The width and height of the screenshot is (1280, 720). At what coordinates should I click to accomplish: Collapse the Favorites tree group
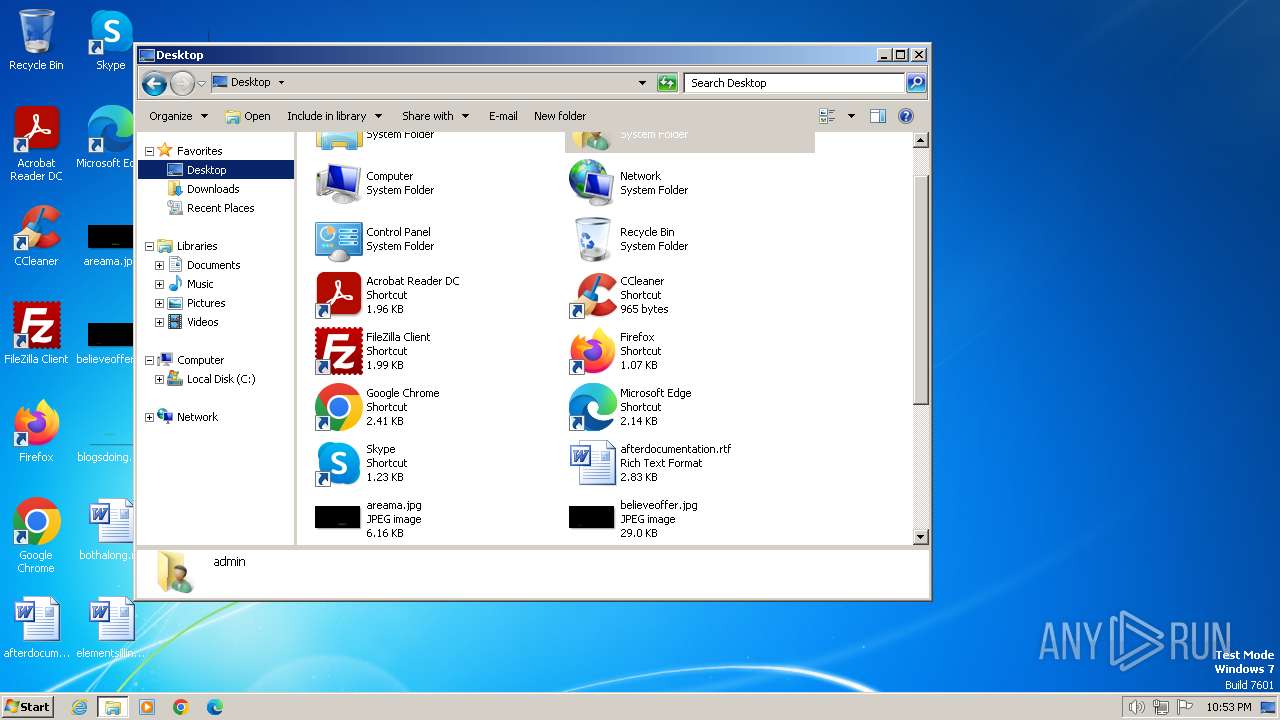(150, 151)
